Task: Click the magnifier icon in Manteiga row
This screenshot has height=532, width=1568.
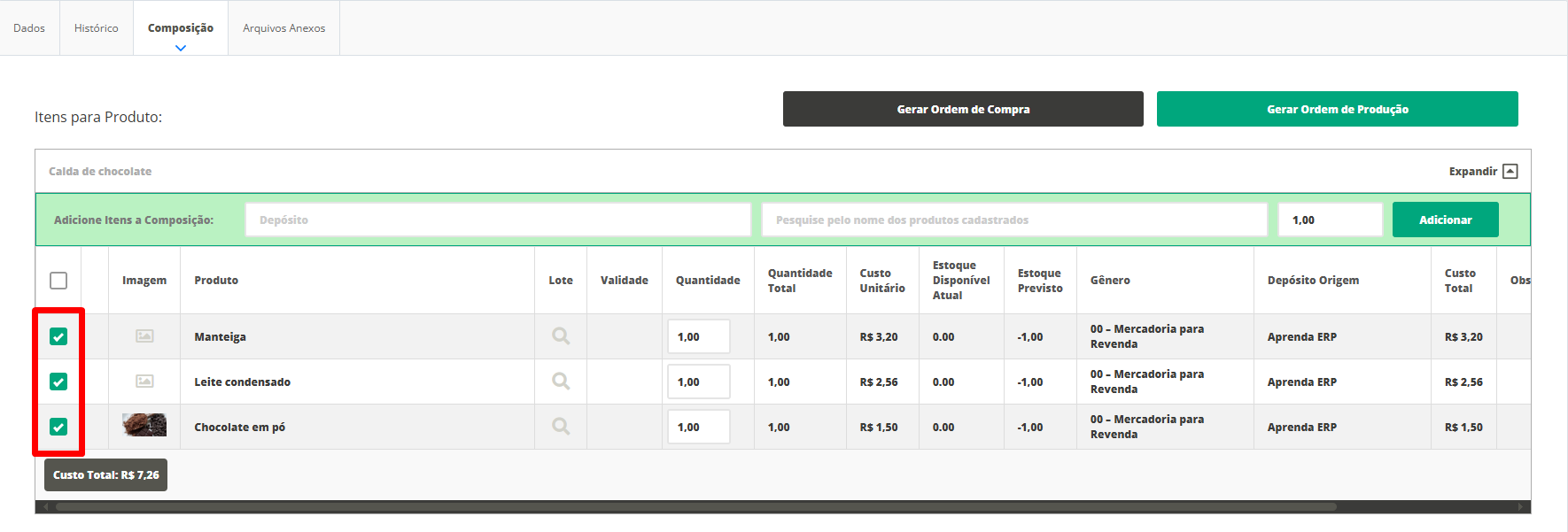Action: point(561,336)
